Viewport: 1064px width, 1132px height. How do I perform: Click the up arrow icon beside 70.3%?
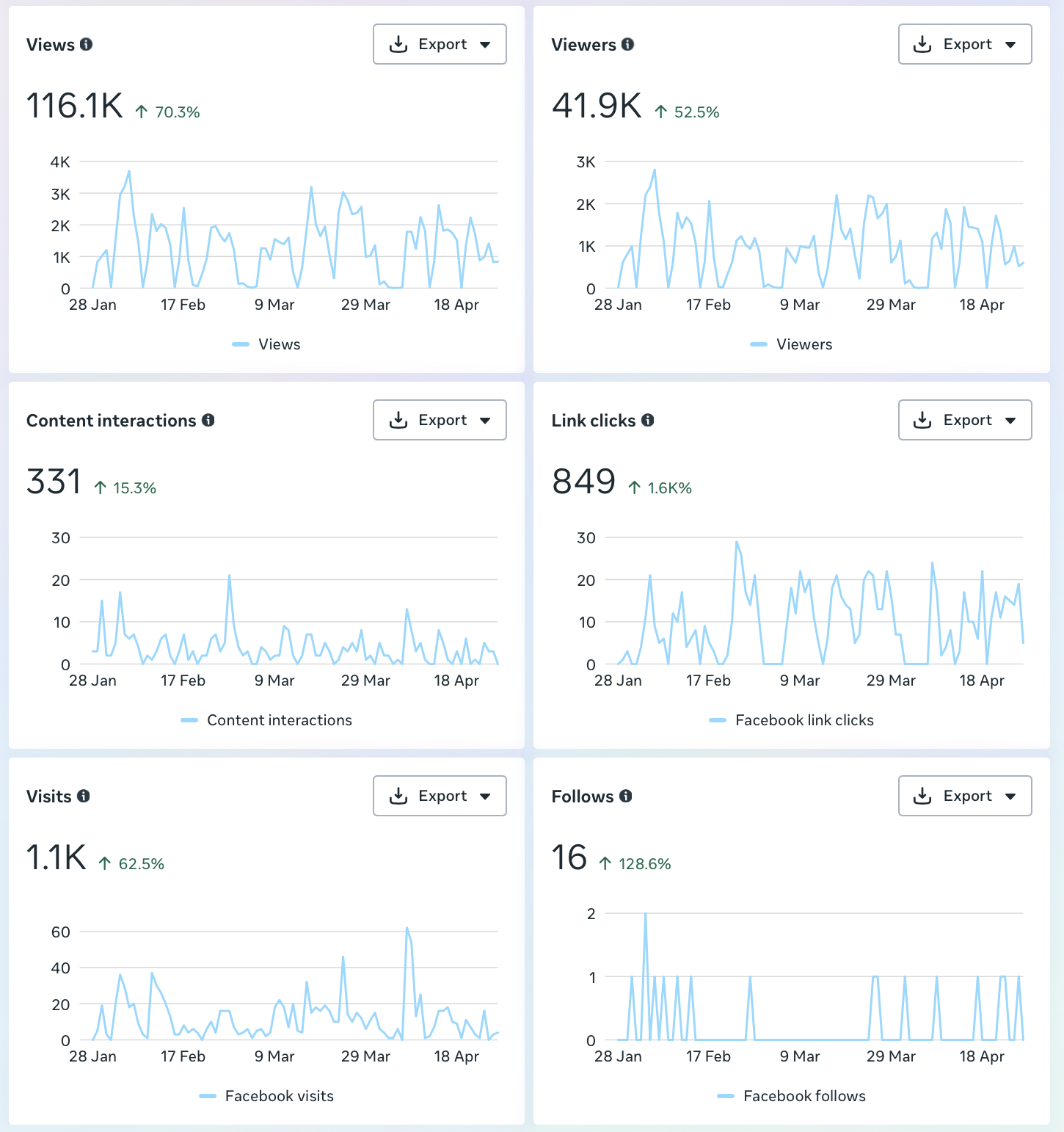click(x=142, y=112)
